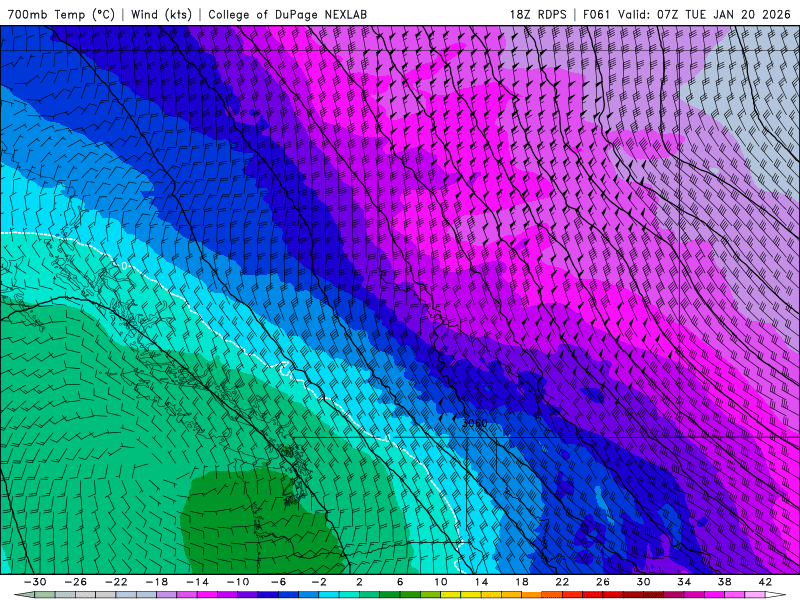800x600 pixels.
Task: Click the "26" colorbar value
Action: [x=603, y=582]
